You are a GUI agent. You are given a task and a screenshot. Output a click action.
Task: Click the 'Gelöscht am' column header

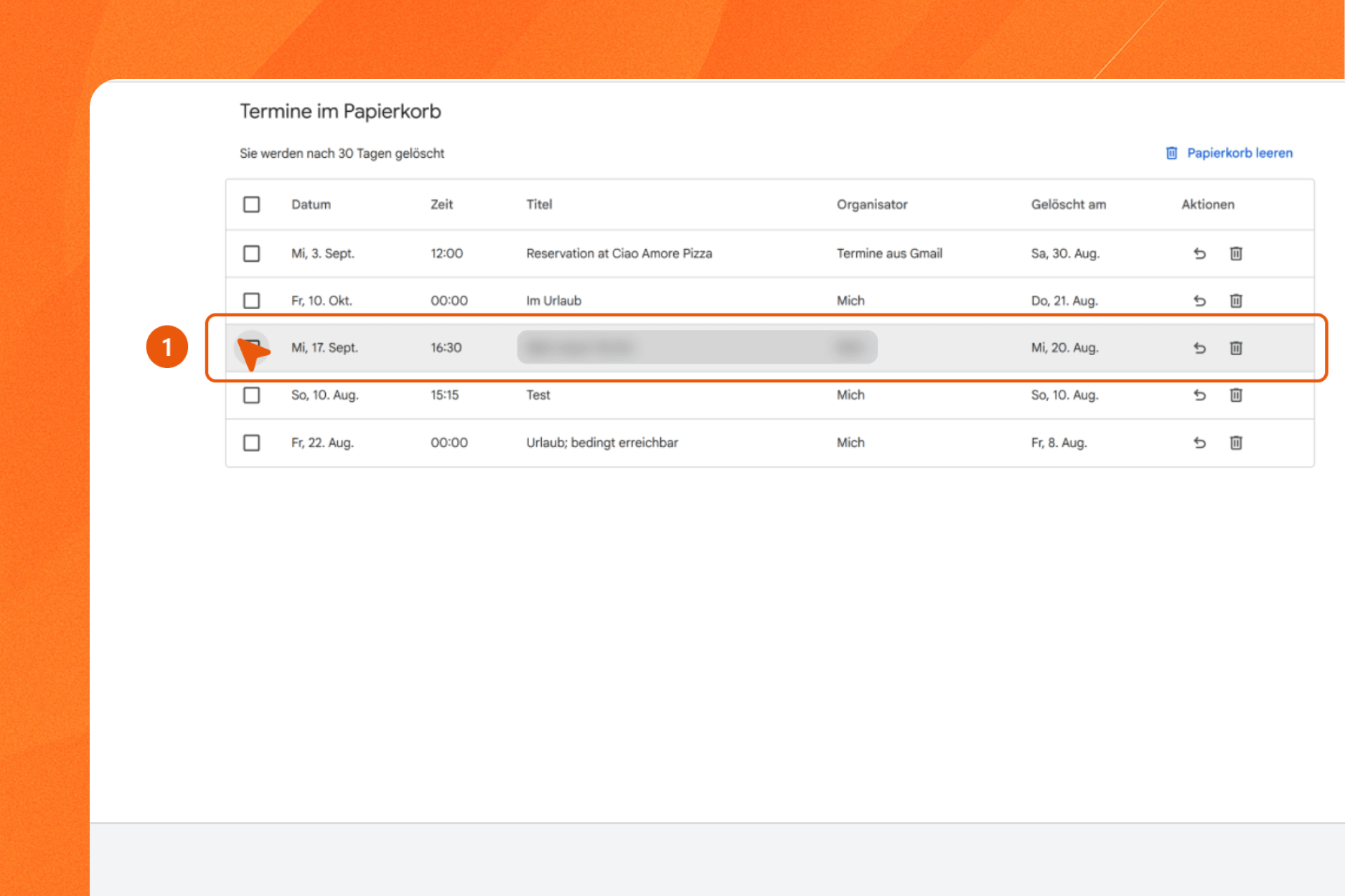click(1068, 204)
